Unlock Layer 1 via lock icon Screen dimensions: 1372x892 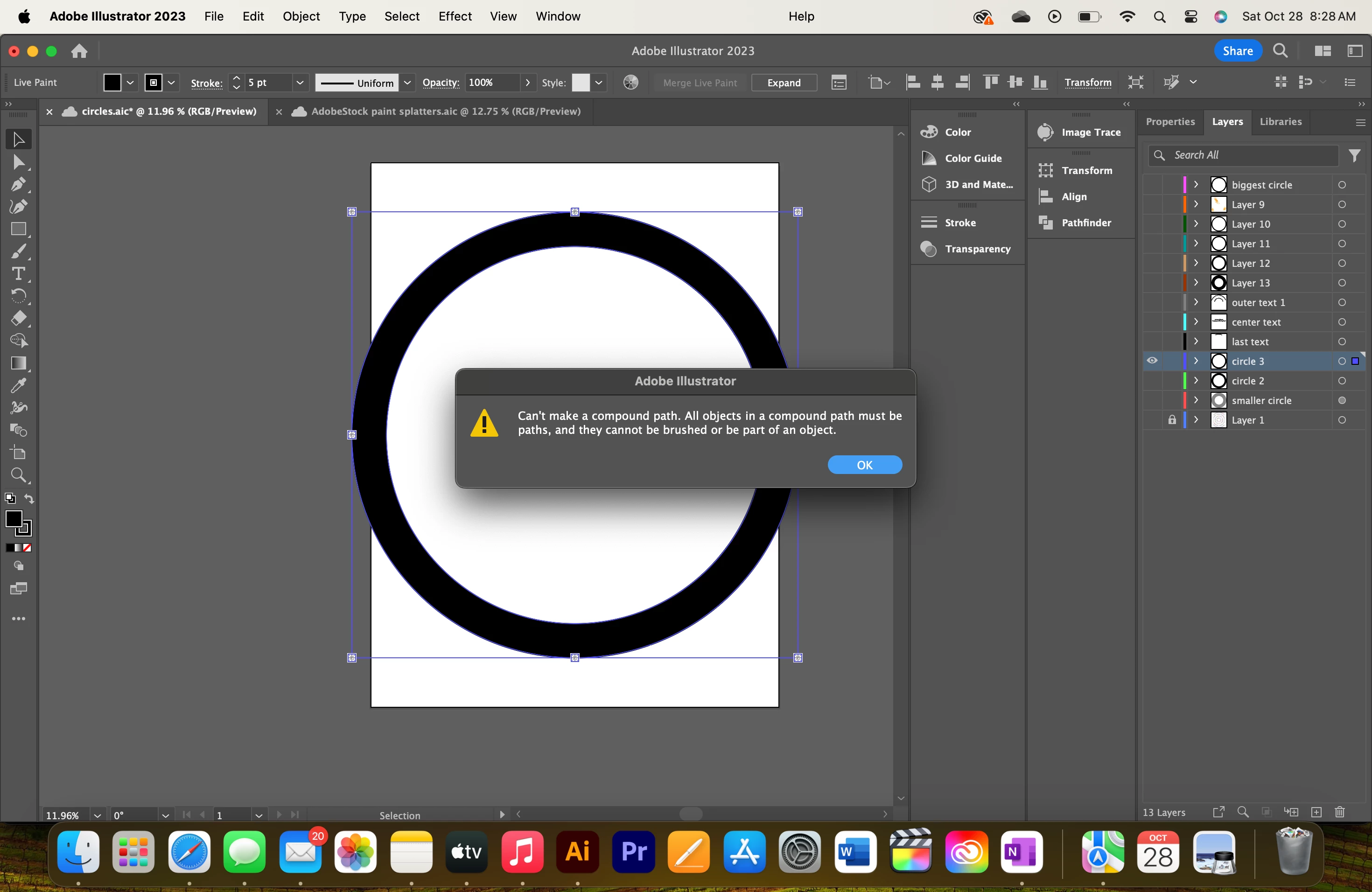1171,420
